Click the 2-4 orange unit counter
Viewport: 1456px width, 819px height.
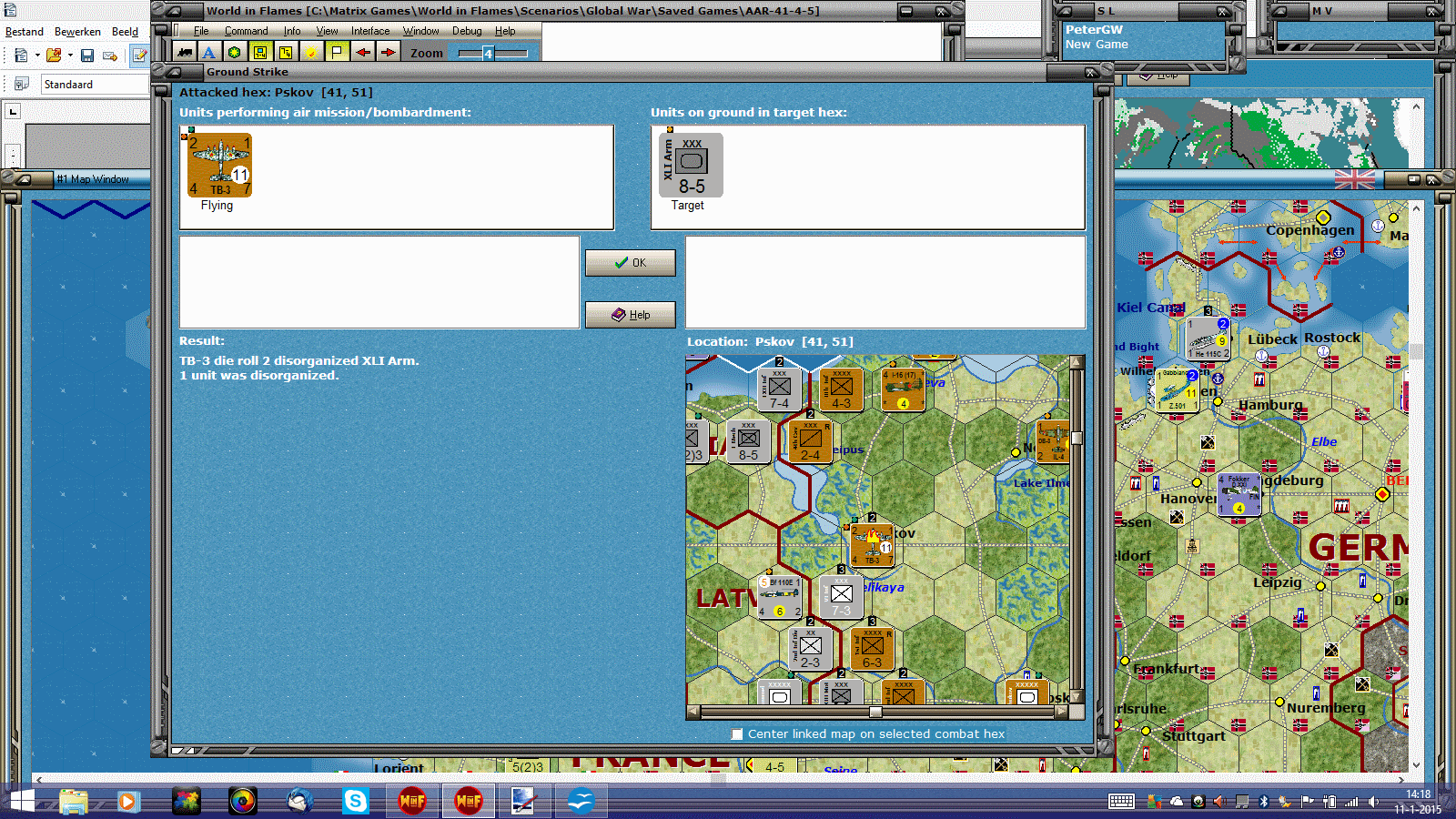(810, 441)
